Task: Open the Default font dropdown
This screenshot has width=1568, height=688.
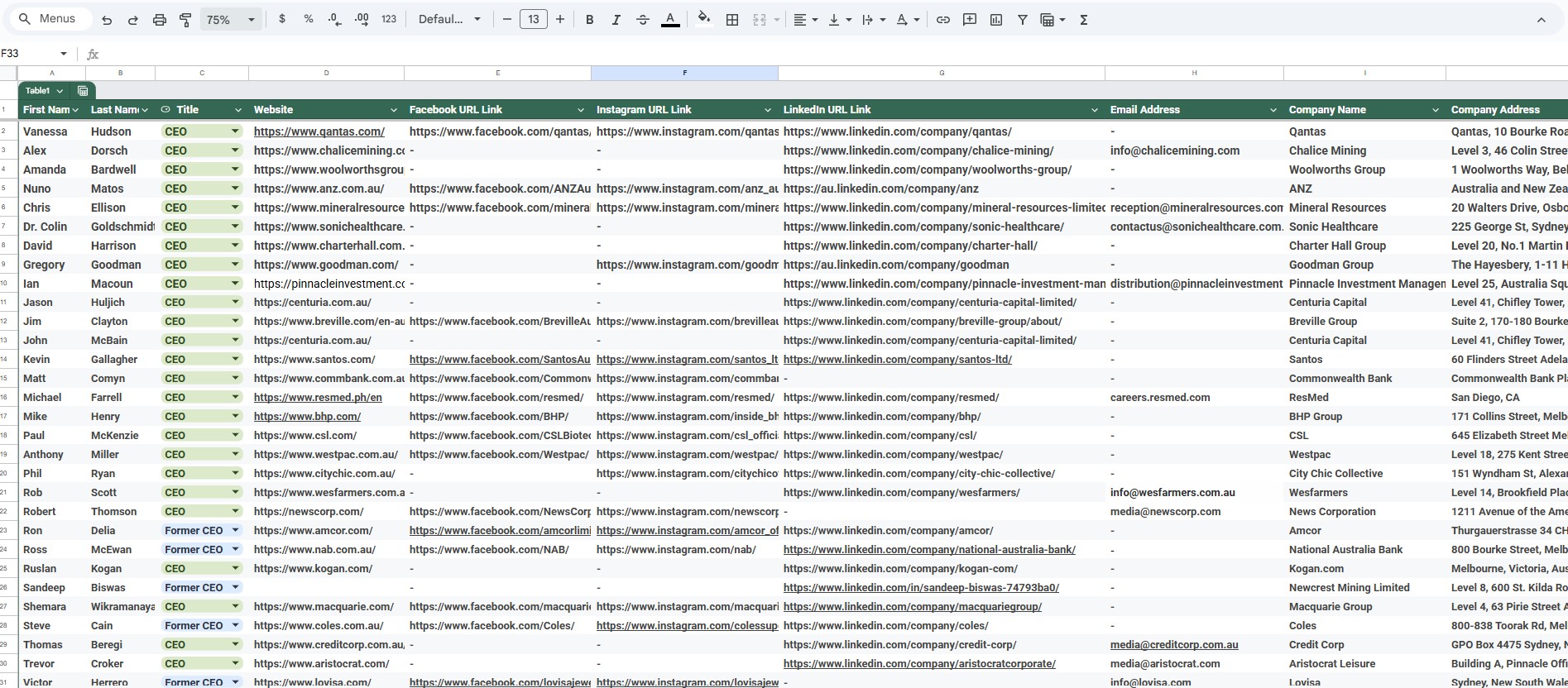Action: 449,19
